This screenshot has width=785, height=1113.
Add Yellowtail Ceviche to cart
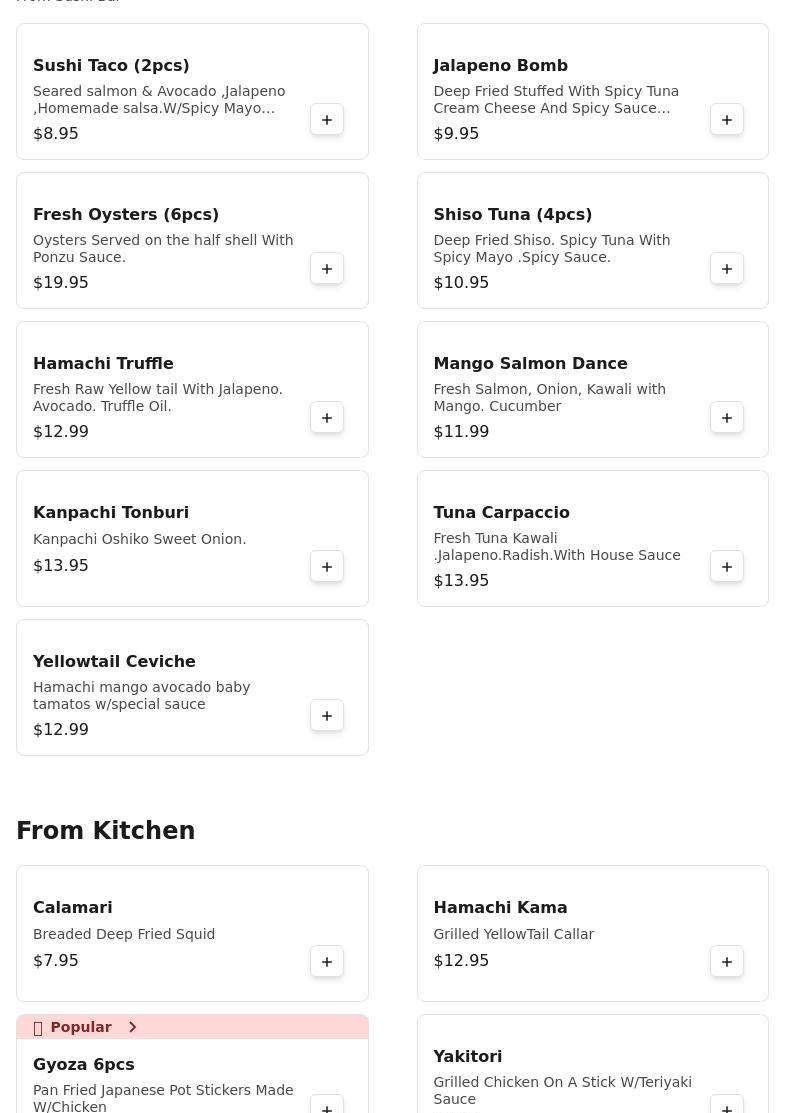pos(327,716)
